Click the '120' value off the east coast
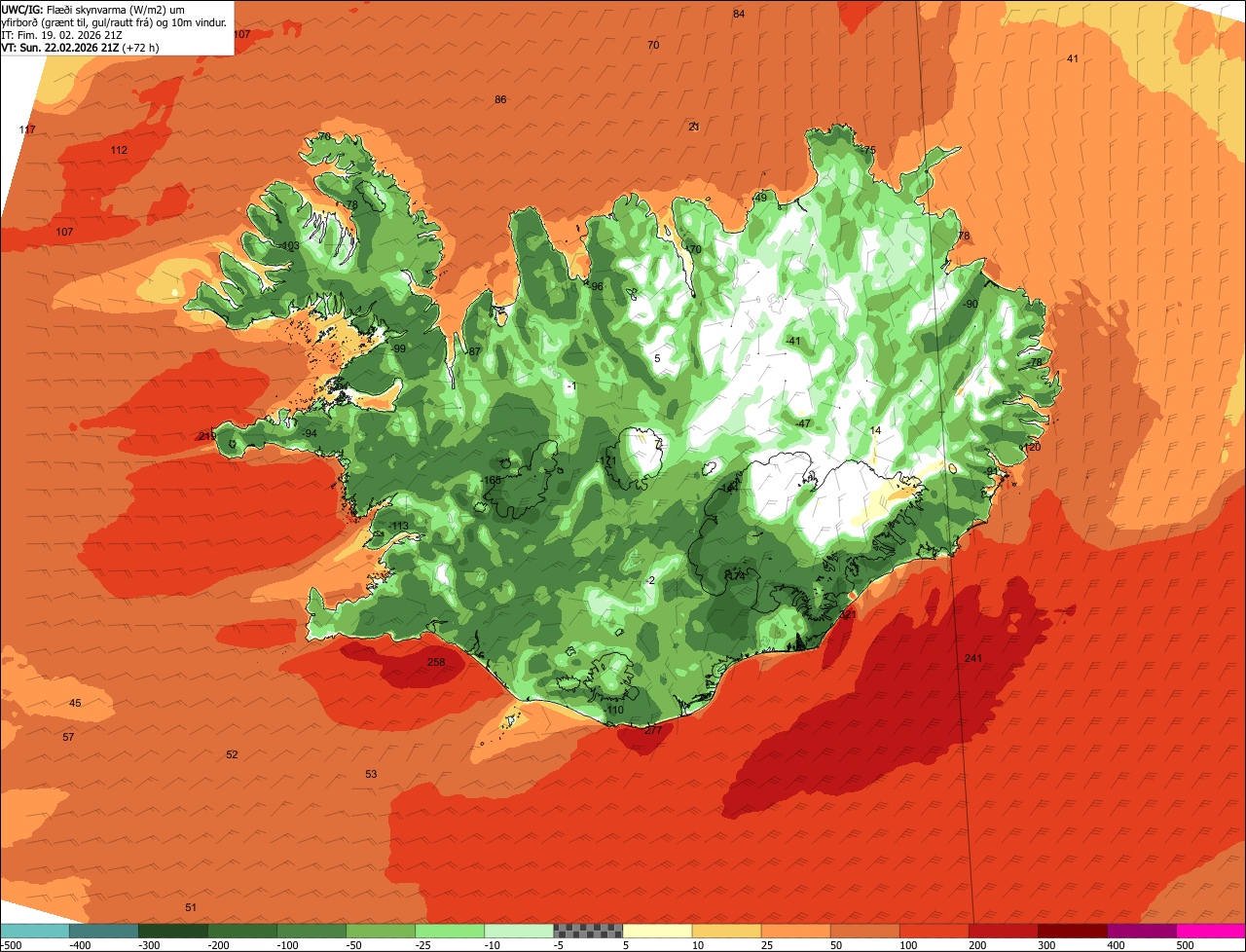The width and height of the screenshot is (1246, 952). tap(1032, 447)
